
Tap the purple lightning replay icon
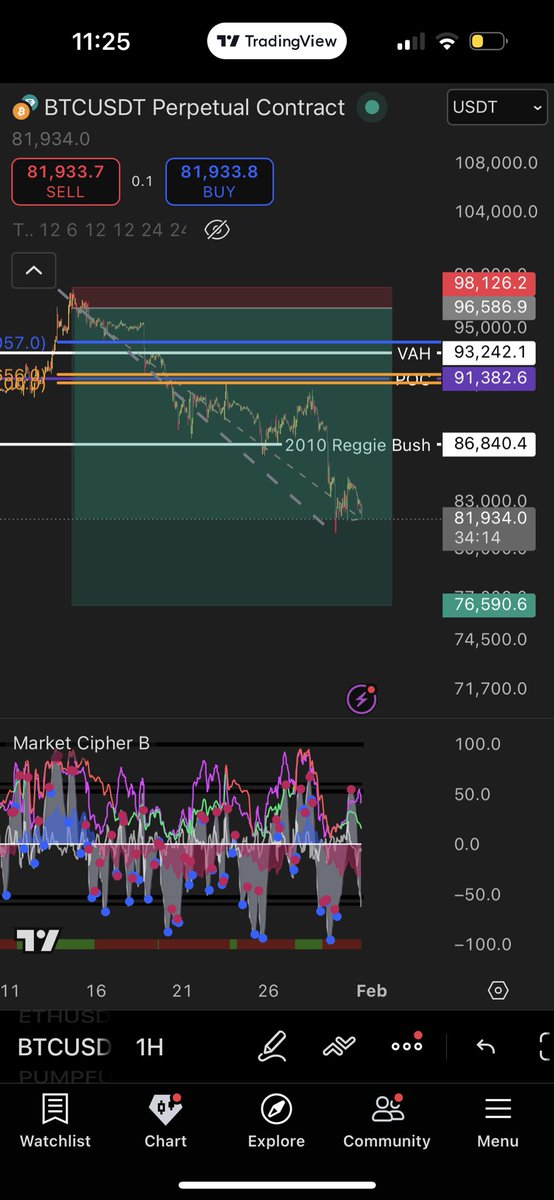361,699
